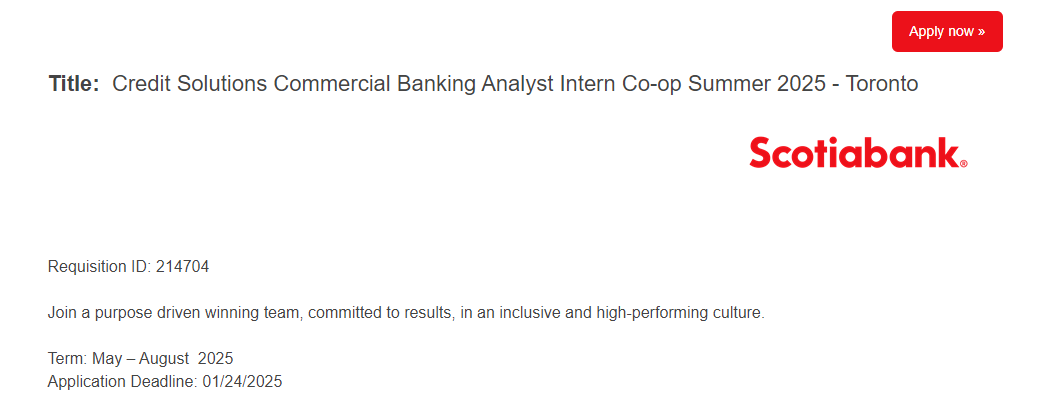Click the Scotiabank logo

858,153
